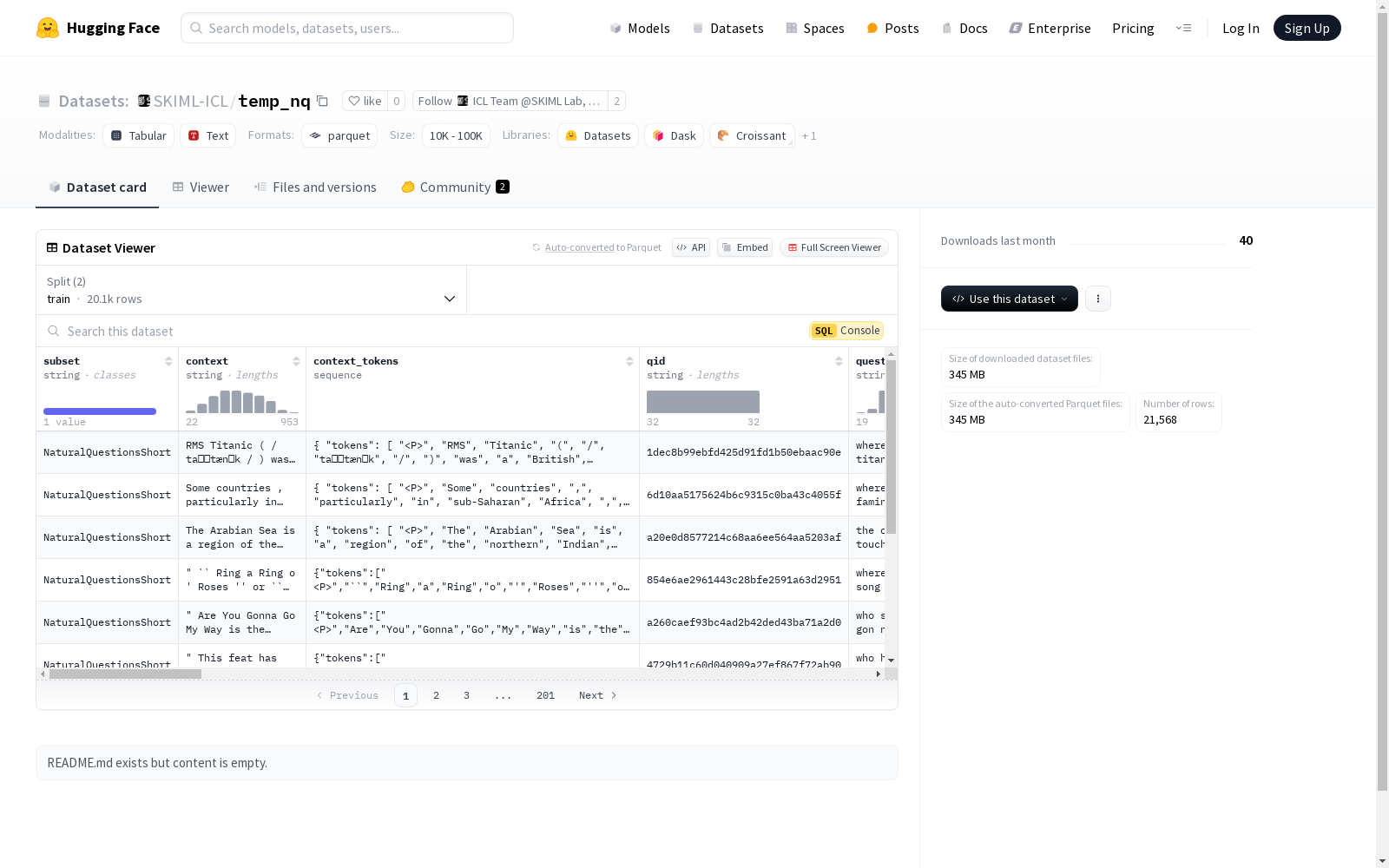Click the Dataset Viewer table icon
This screenshot has width=1389, height=868.
tap(52, 247)
